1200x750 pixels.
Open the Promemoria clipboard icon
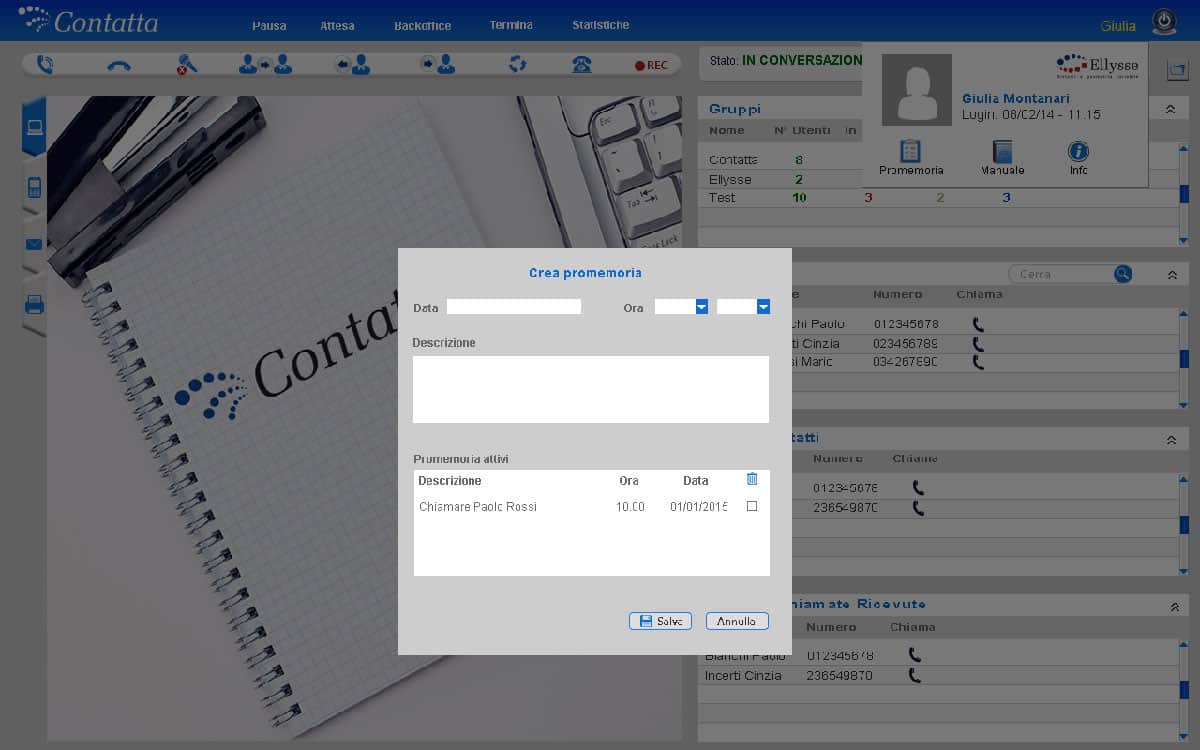pos(910,152)
